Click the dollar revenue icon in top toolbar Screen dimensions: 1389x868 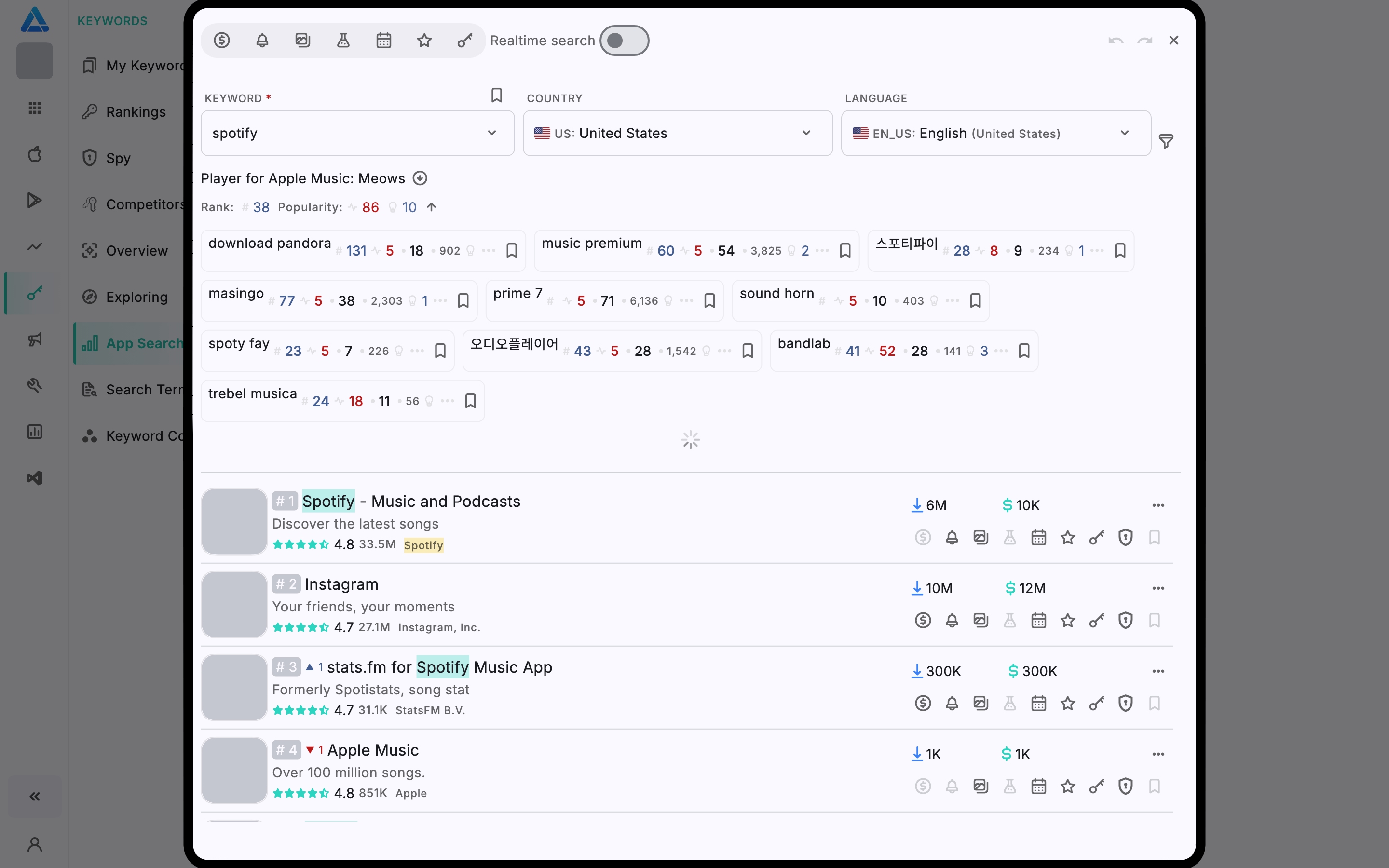tap(221, 40)
